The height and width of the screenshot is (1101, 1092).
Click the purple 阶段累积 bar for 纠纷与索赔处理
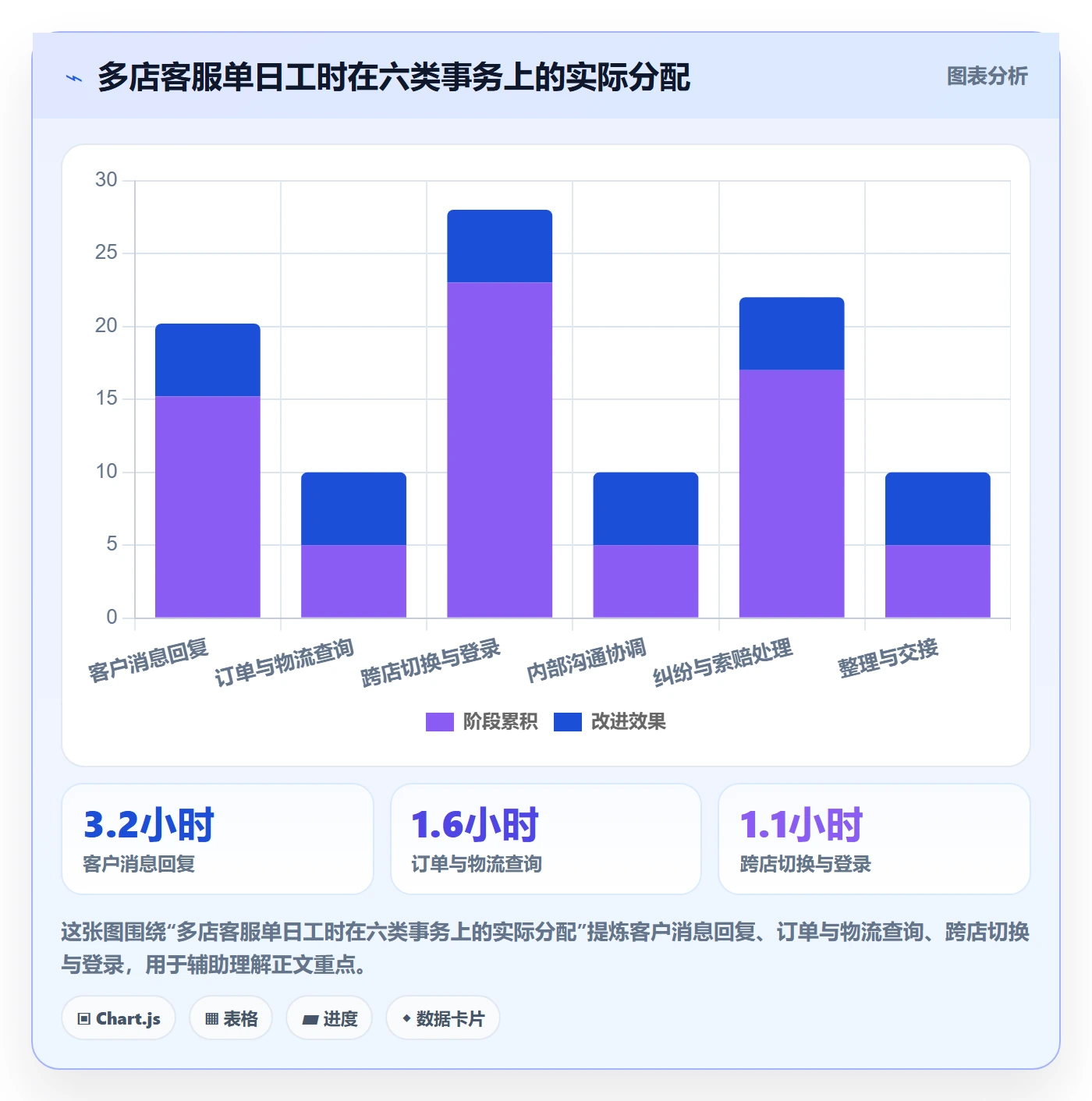(792, 494)
